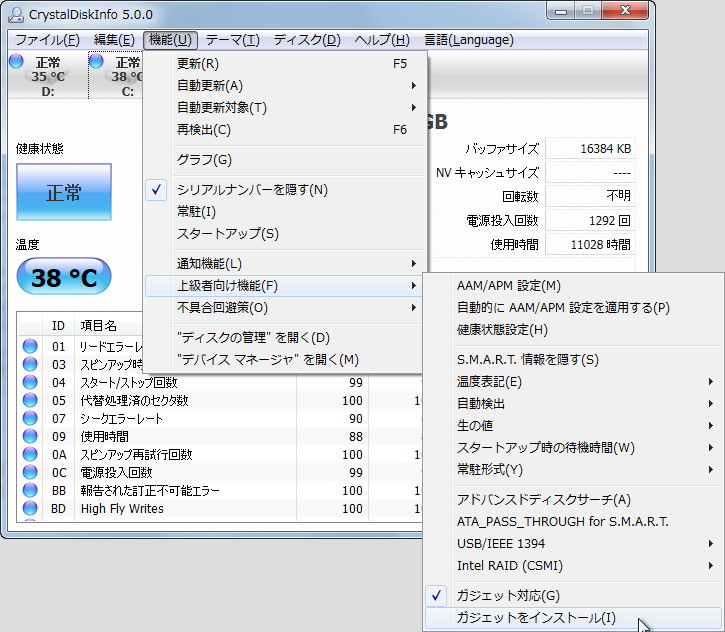The width and height of the screenshot is (725, 632).
Task: Click the ID column header
Action: (58, 326)
